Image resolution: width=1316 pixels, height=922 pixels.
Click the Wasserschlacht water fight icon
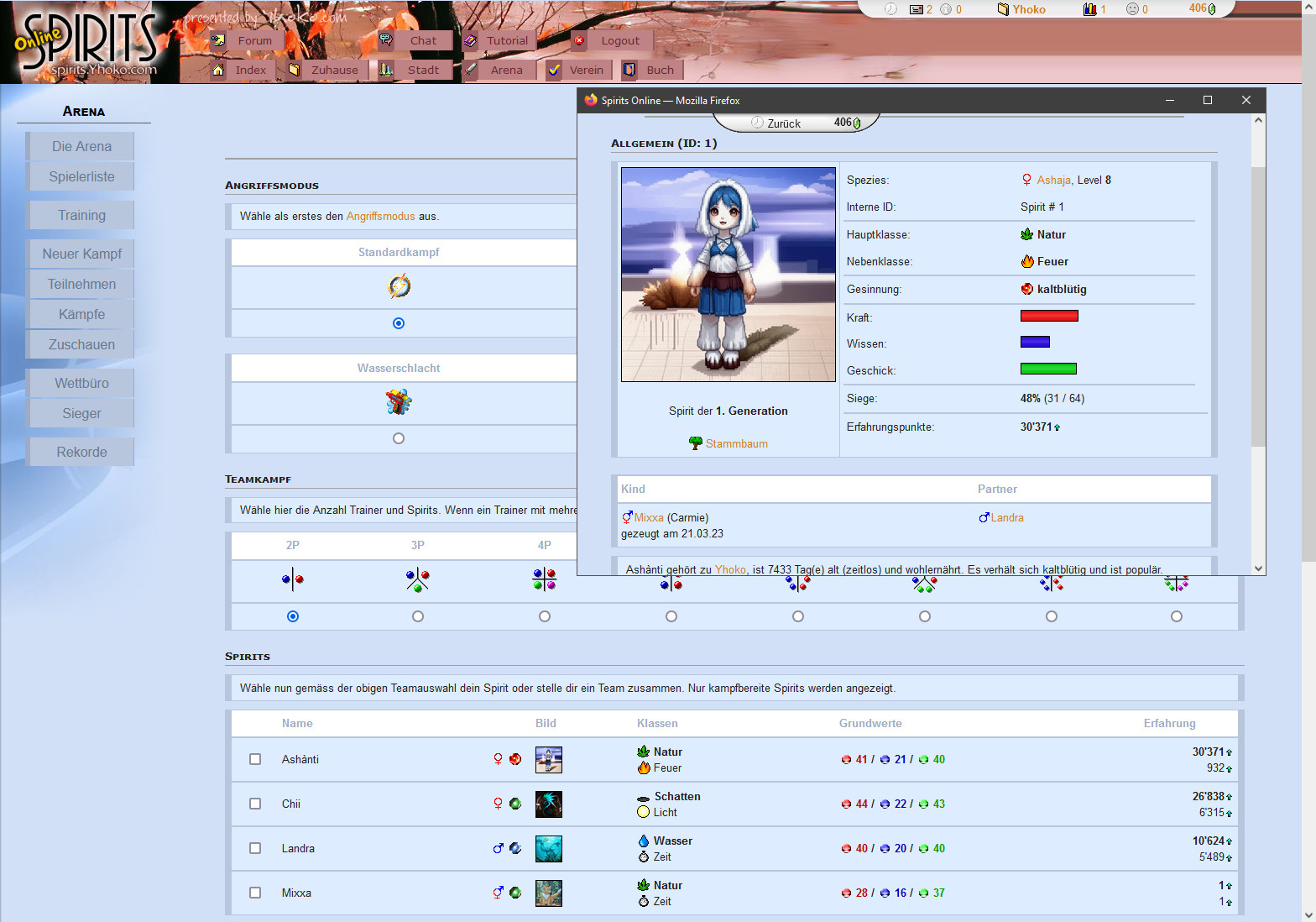[399, 402]
